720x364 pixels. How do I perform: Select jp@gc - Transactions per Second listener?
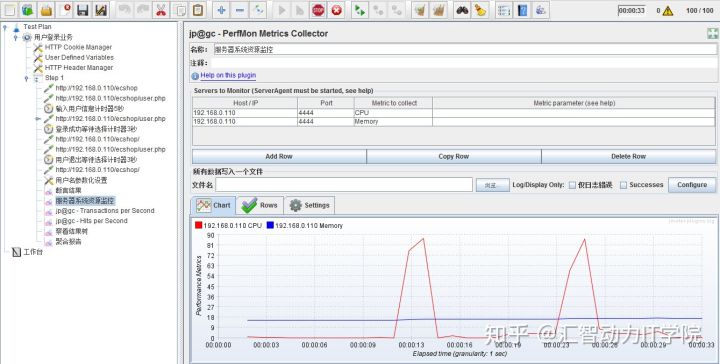click(x=105, y=211)
